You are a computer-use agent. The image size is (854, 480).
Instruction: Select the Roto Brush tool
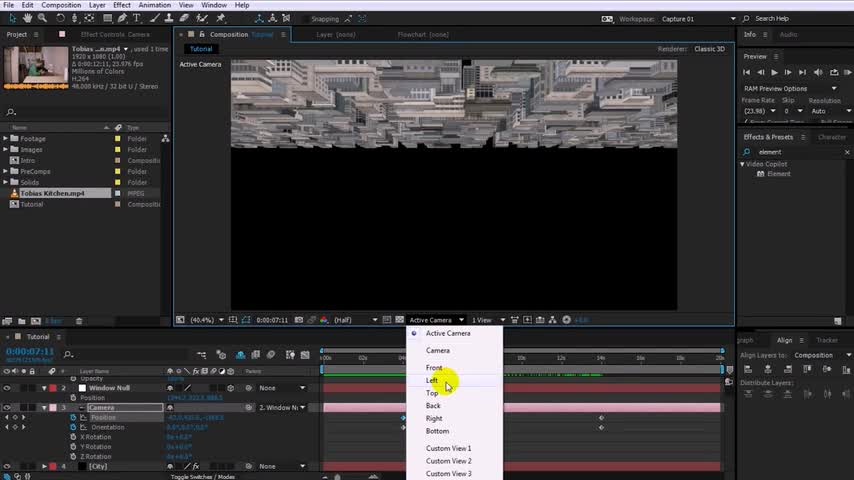point(202,19)
